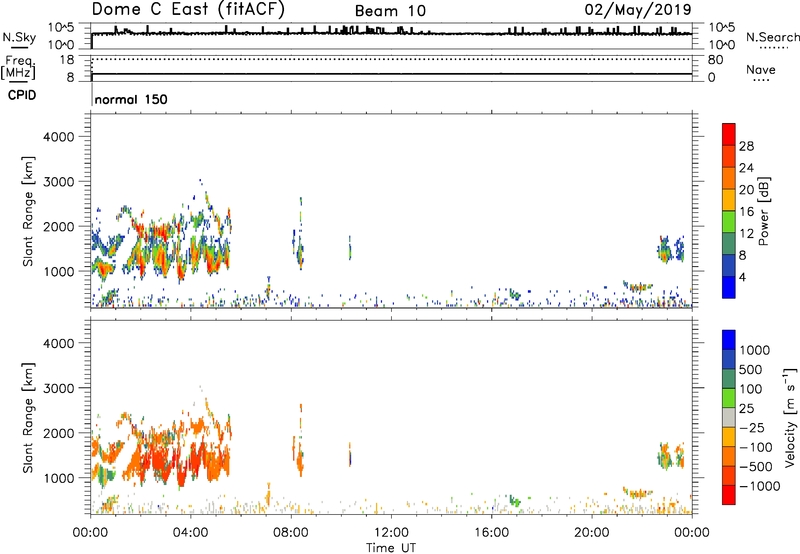Pick the teal power color between 8 and 12
The width and height of the screenshot is (800, 554).
(729, 244)
